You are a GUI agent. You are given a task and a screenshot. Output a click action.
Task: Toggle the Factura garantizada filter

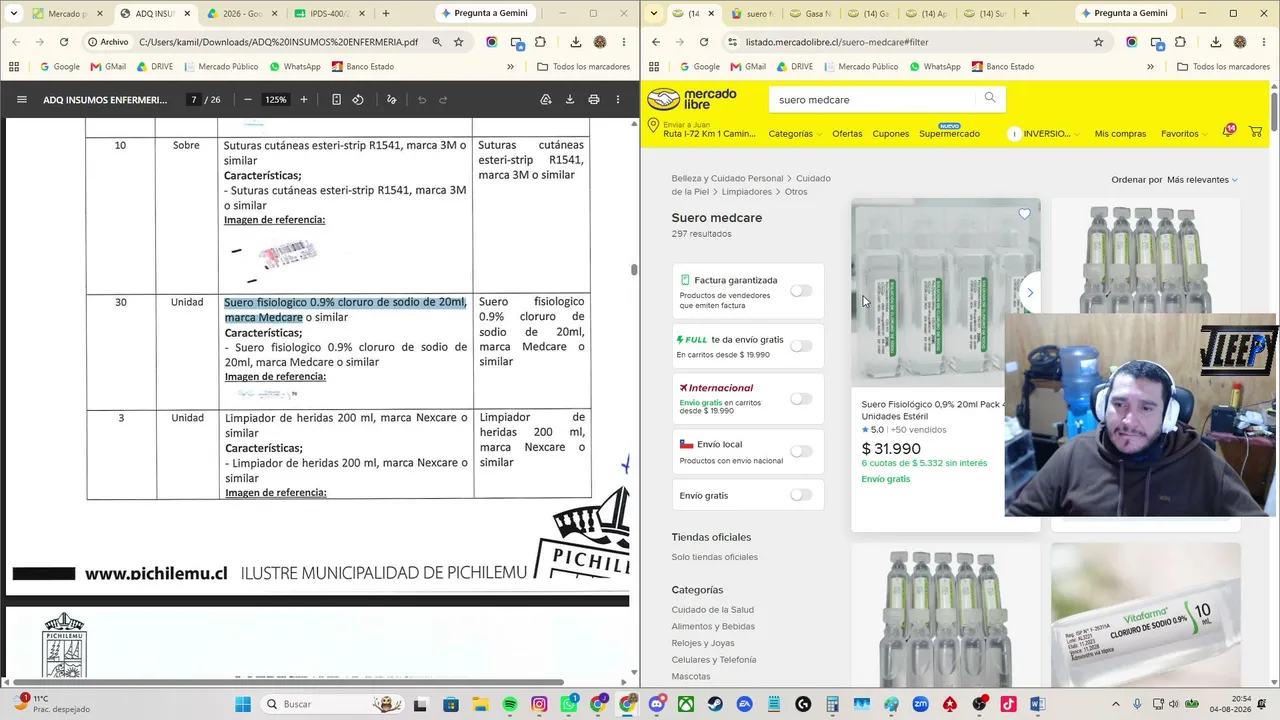801,291
